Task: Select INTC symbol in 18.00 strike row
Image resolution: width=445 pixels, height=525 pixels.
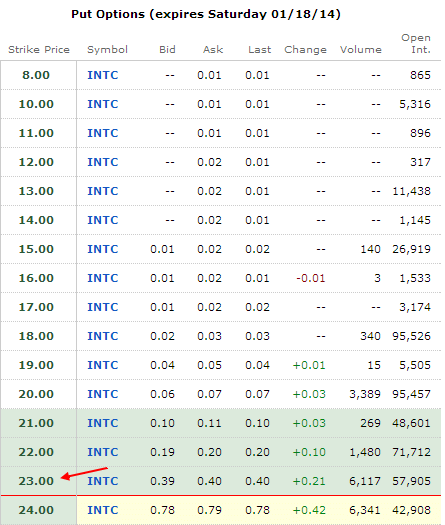Action: [x=102, y=336]
